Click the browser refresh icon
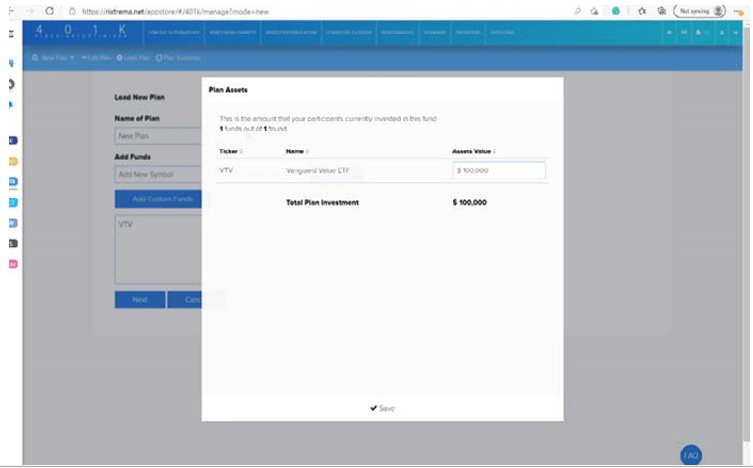Viewport: 753px width, 468px height. 49,10
